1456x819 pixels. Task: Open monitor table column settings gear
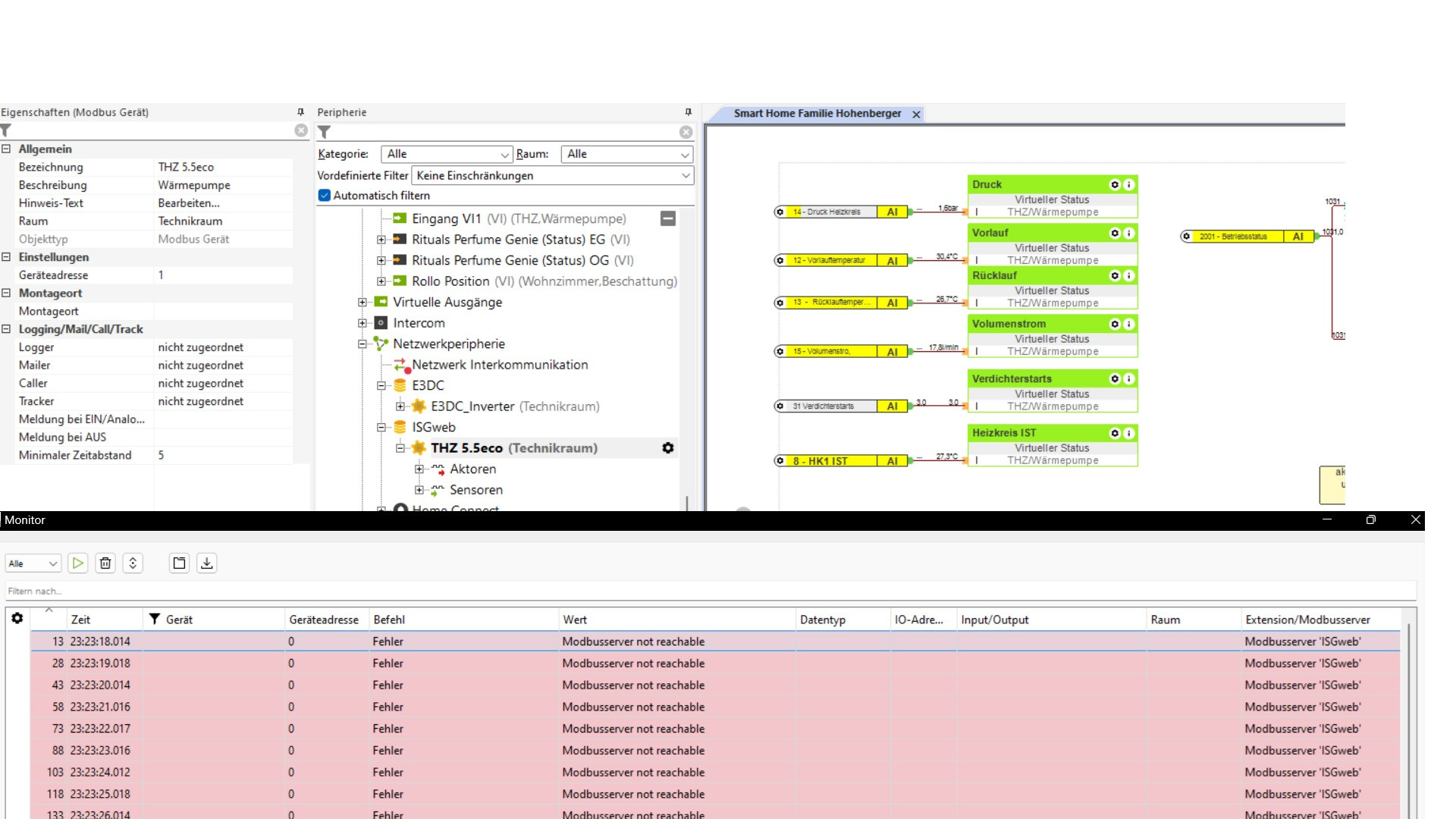click(17, 618)
